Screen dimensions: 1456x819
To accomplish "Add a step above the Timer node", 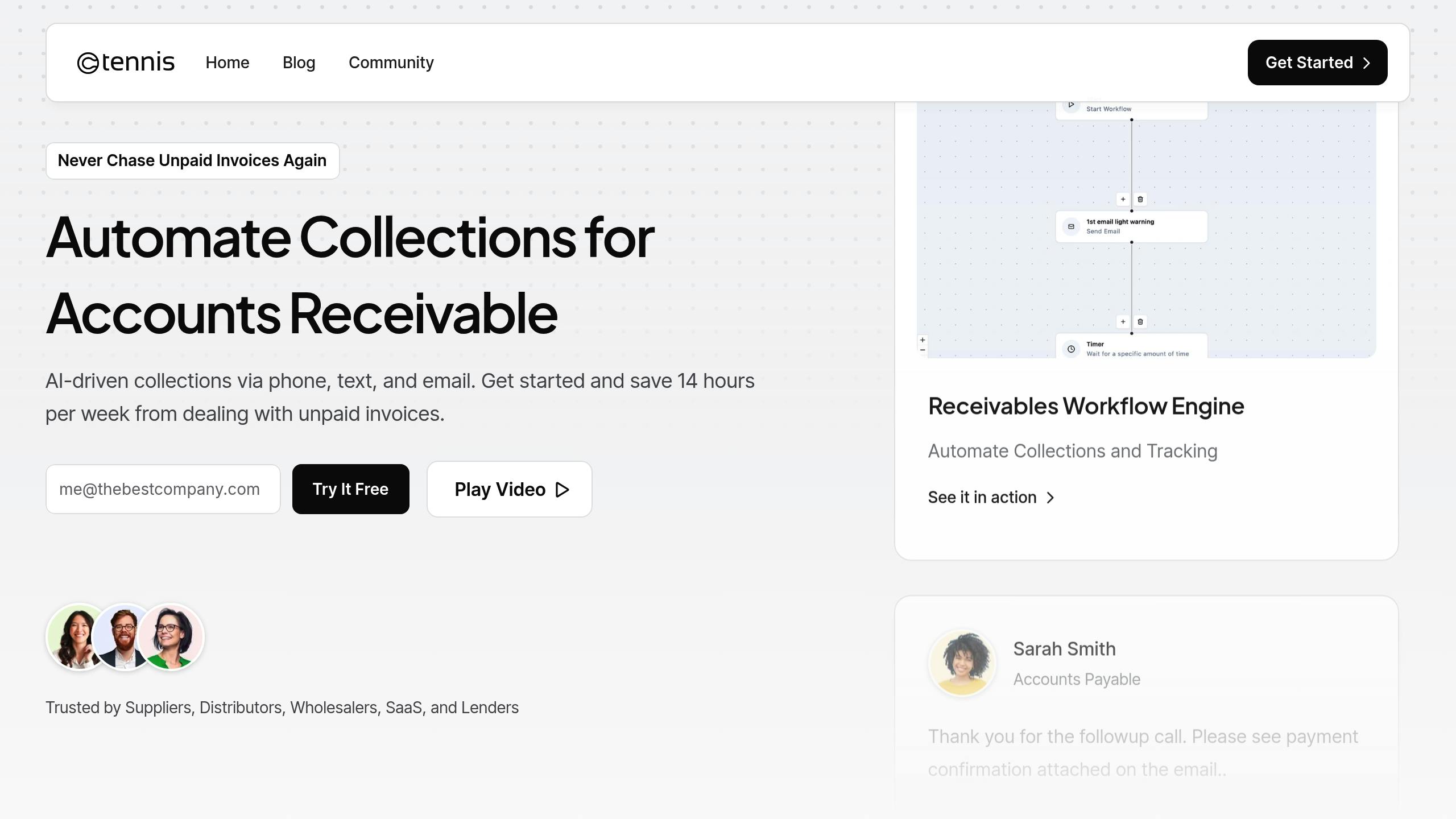I will coord(1123,322).
